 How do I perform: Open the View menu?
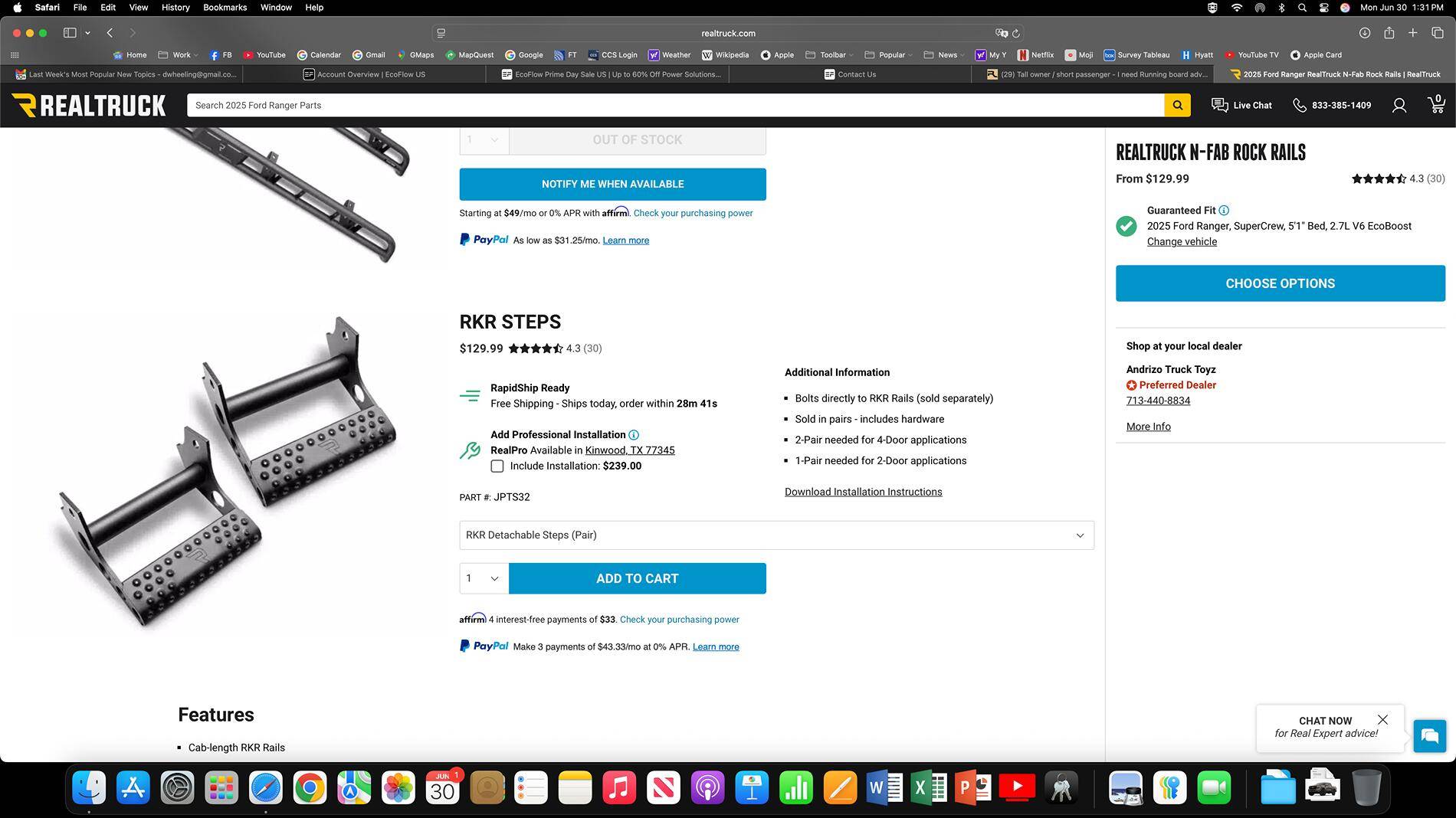coord(138,8)
